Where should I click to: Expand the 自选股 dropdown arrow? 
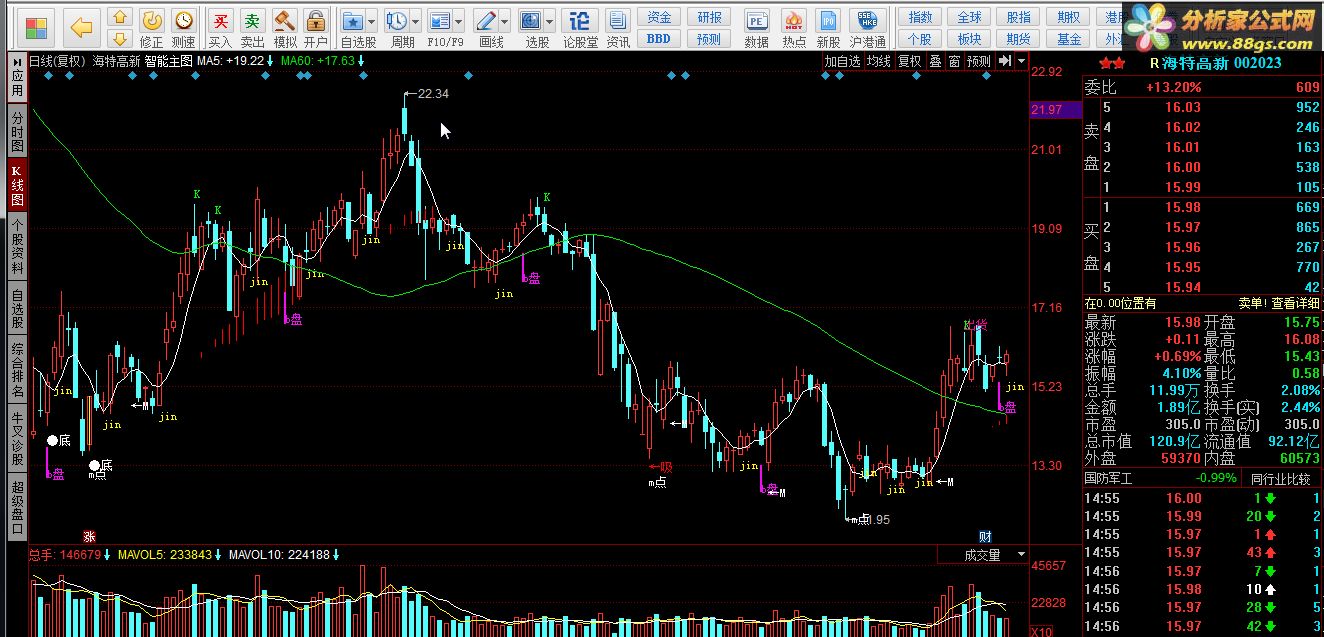(x=372, y=21)
